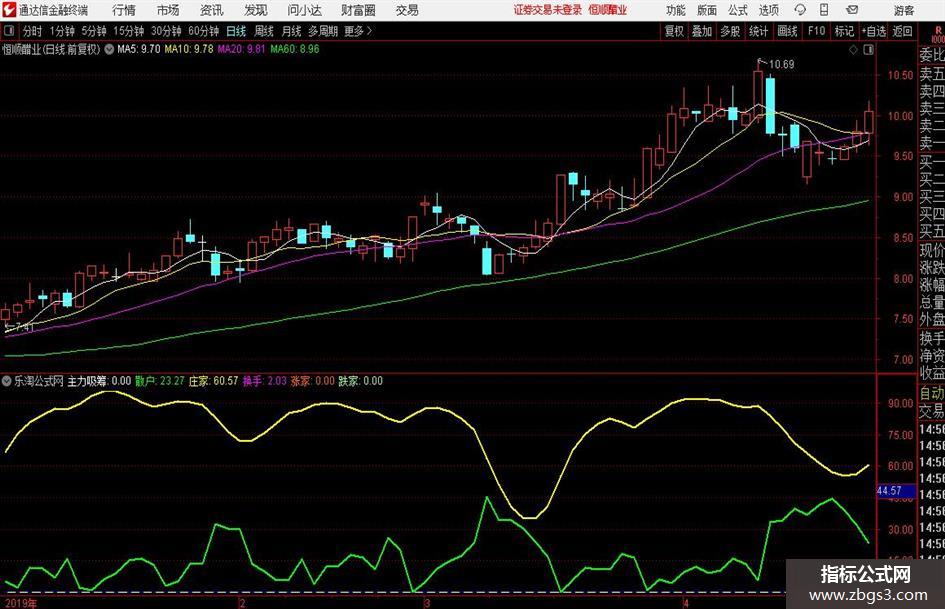Click the red 恒顺醋业 stock name in the title bar
945x609 pixels.
(x=608, y=10)
